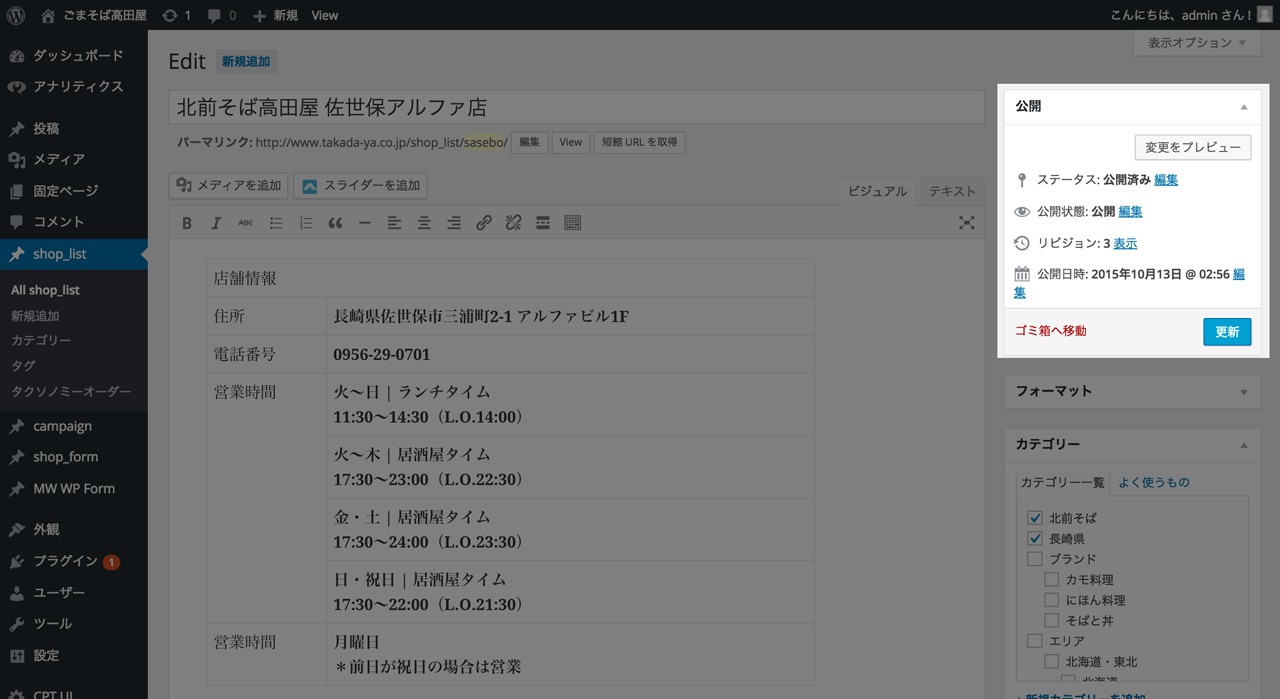
Task: Open 設定 menu in sidebar
Action: [x=74, y=655]
